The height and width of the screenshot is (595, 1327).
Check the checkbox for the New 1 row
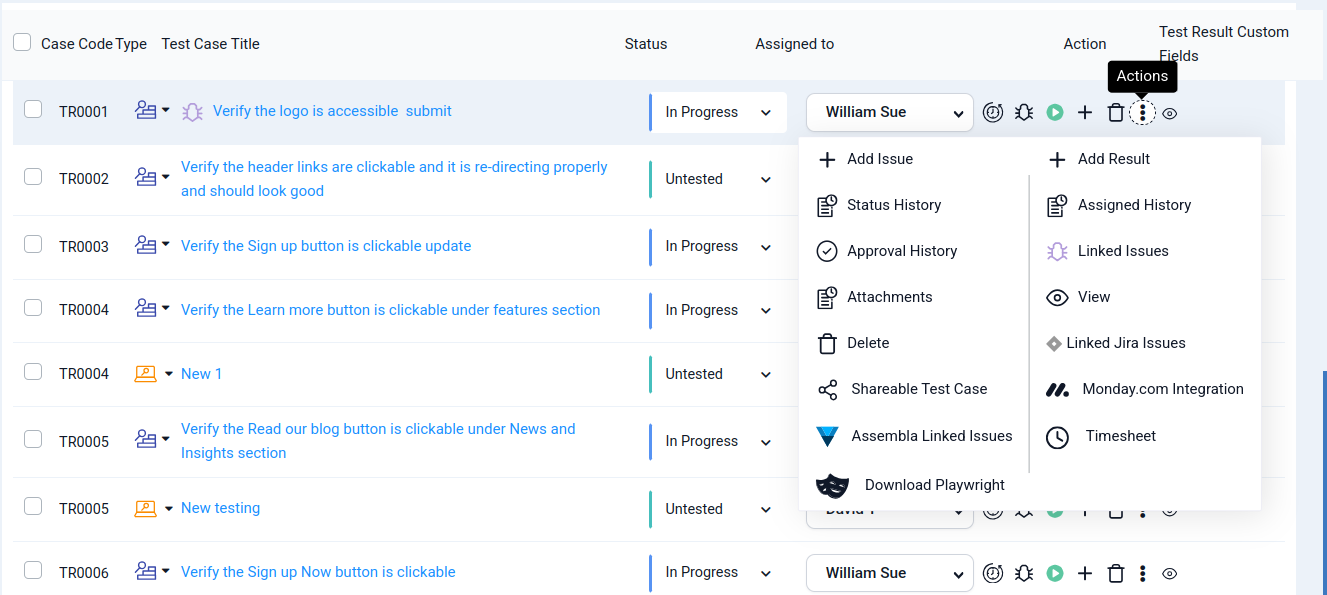[x=33, y=371]
